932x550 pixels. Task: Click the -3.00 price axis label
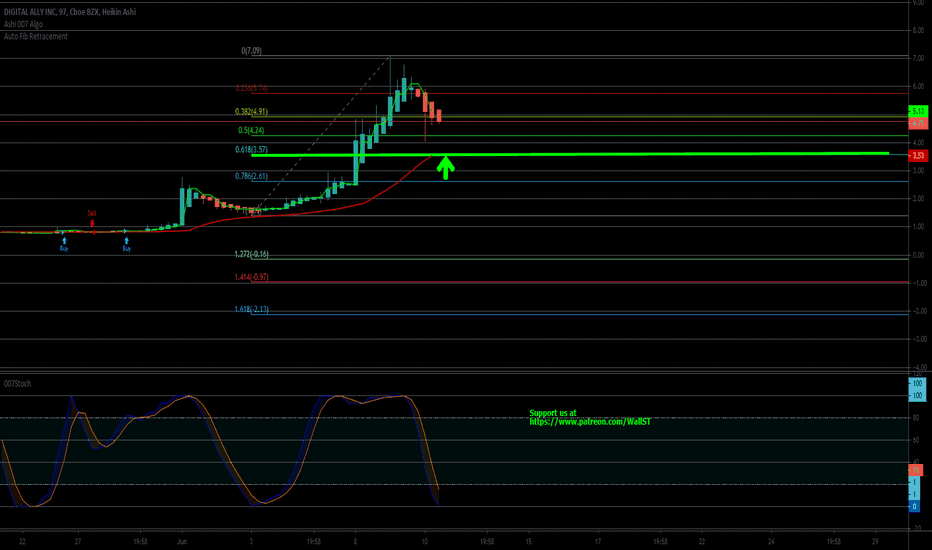[x=918, y=339]
